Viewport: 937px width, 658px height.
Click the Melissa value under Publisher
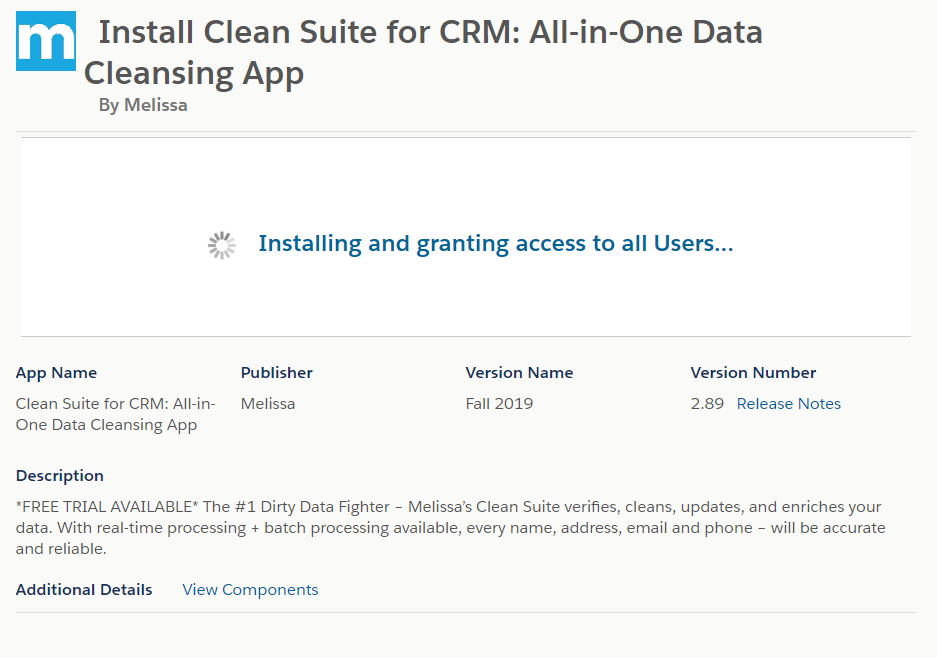(268, 404)
